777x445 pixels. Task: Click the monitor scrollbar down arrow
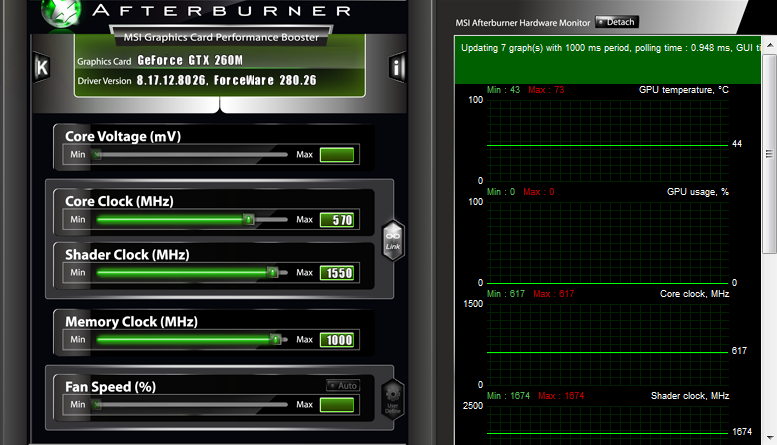[x=770, y=438]
